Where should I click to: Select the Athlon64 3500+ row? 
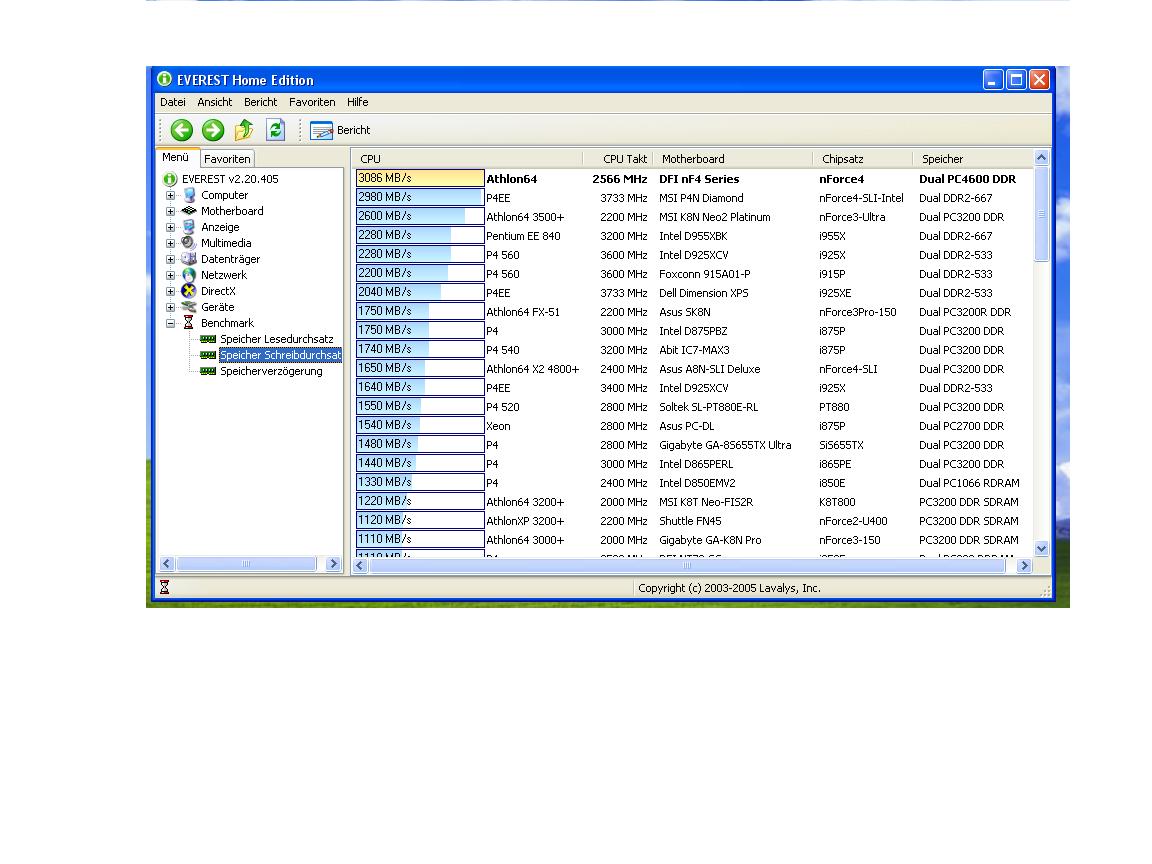click(x=694, y=217)
